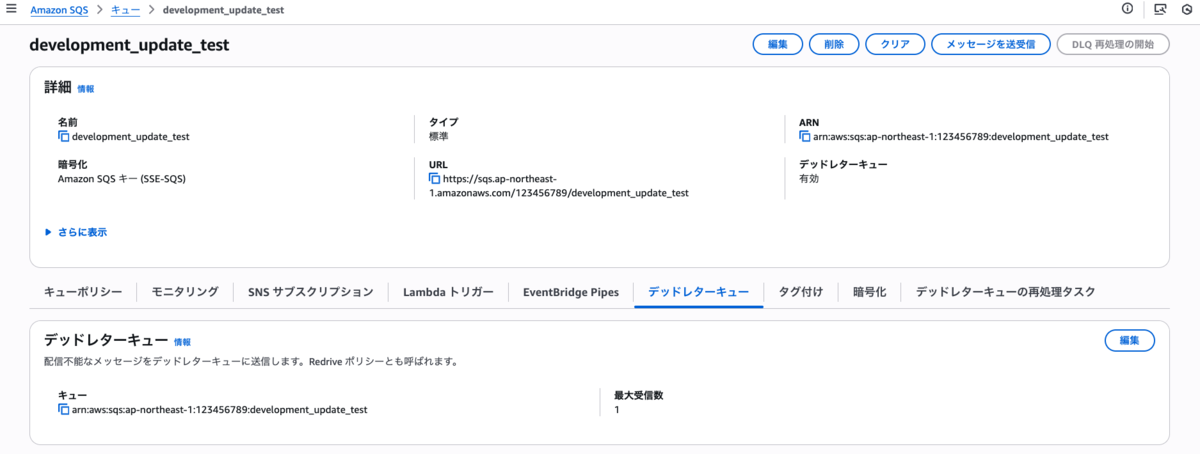Image resolution: width=1200 pixels, height=454 pixels.
Task: Copy the dead-letter queue ARN
Action: point(64,410)
